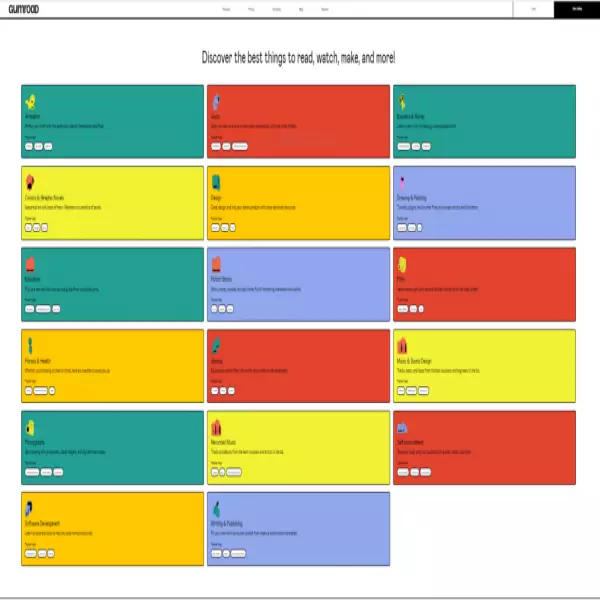Open the Writing & Publishing title link
This screenshot has height=600, width=600.
pyautogui.click(x=230, y=524)
